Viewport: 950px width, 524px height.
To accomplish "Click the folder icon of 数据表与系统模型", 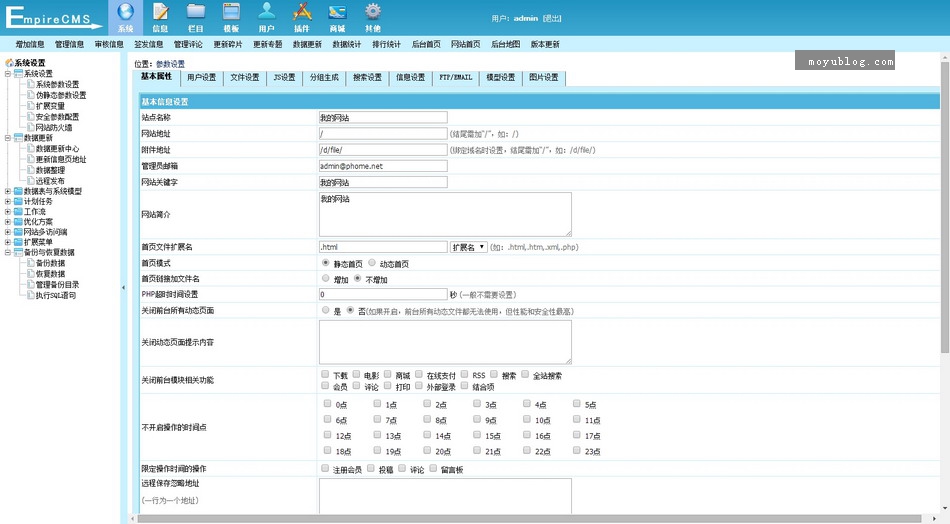I will point(18,191).
